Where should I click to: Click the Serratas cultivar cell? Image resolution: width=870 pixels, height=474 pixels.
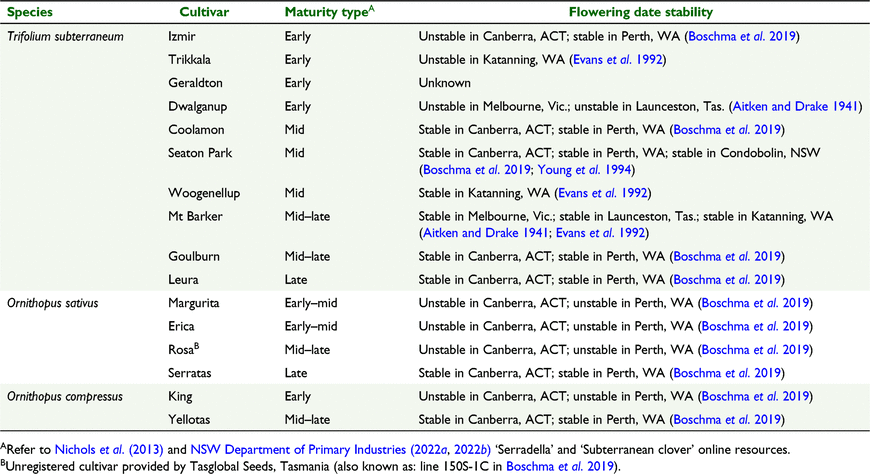(x=190, y=373)
